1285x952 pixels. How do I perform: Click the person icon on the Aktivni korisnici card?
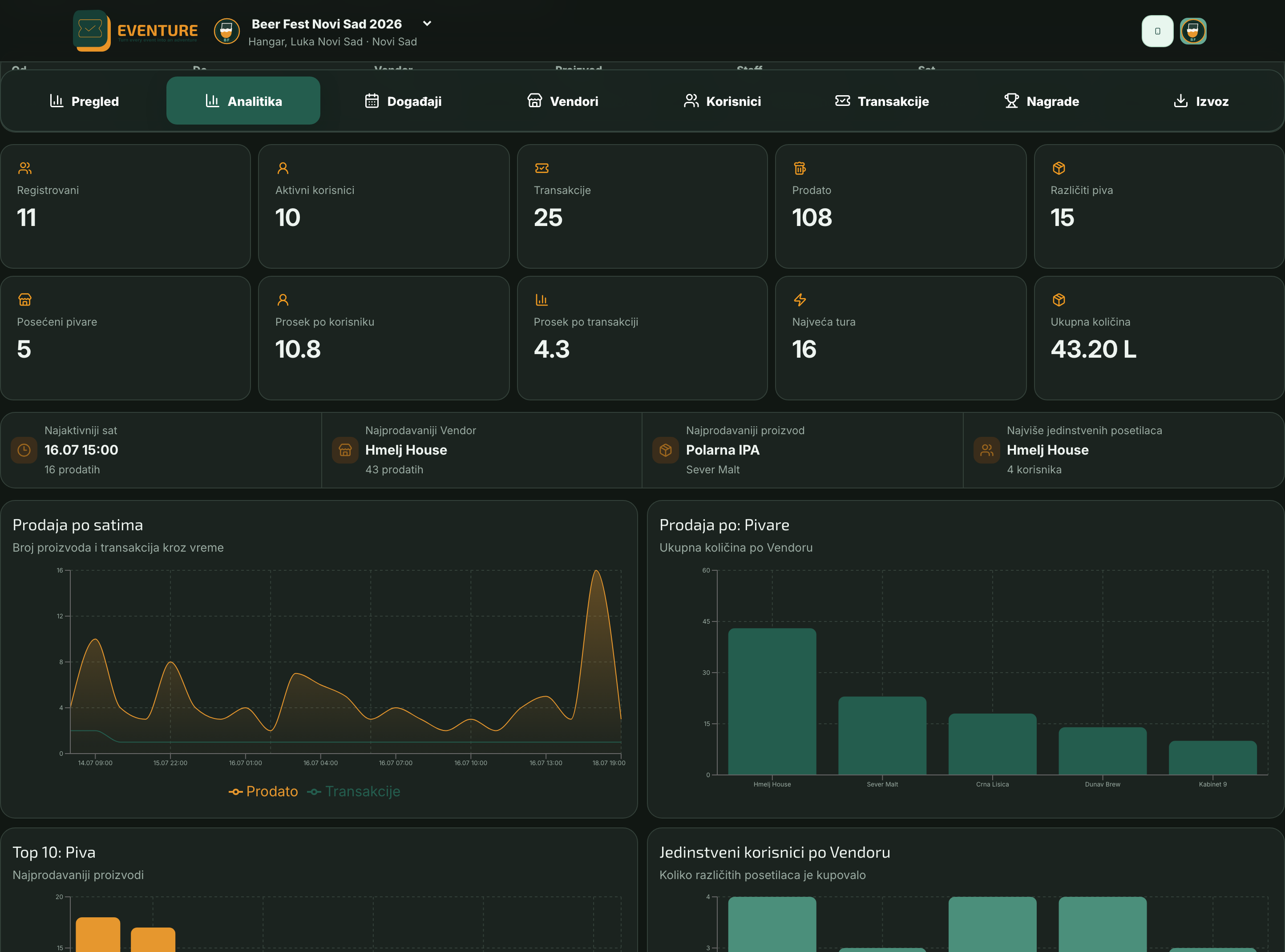click(283, 168)
